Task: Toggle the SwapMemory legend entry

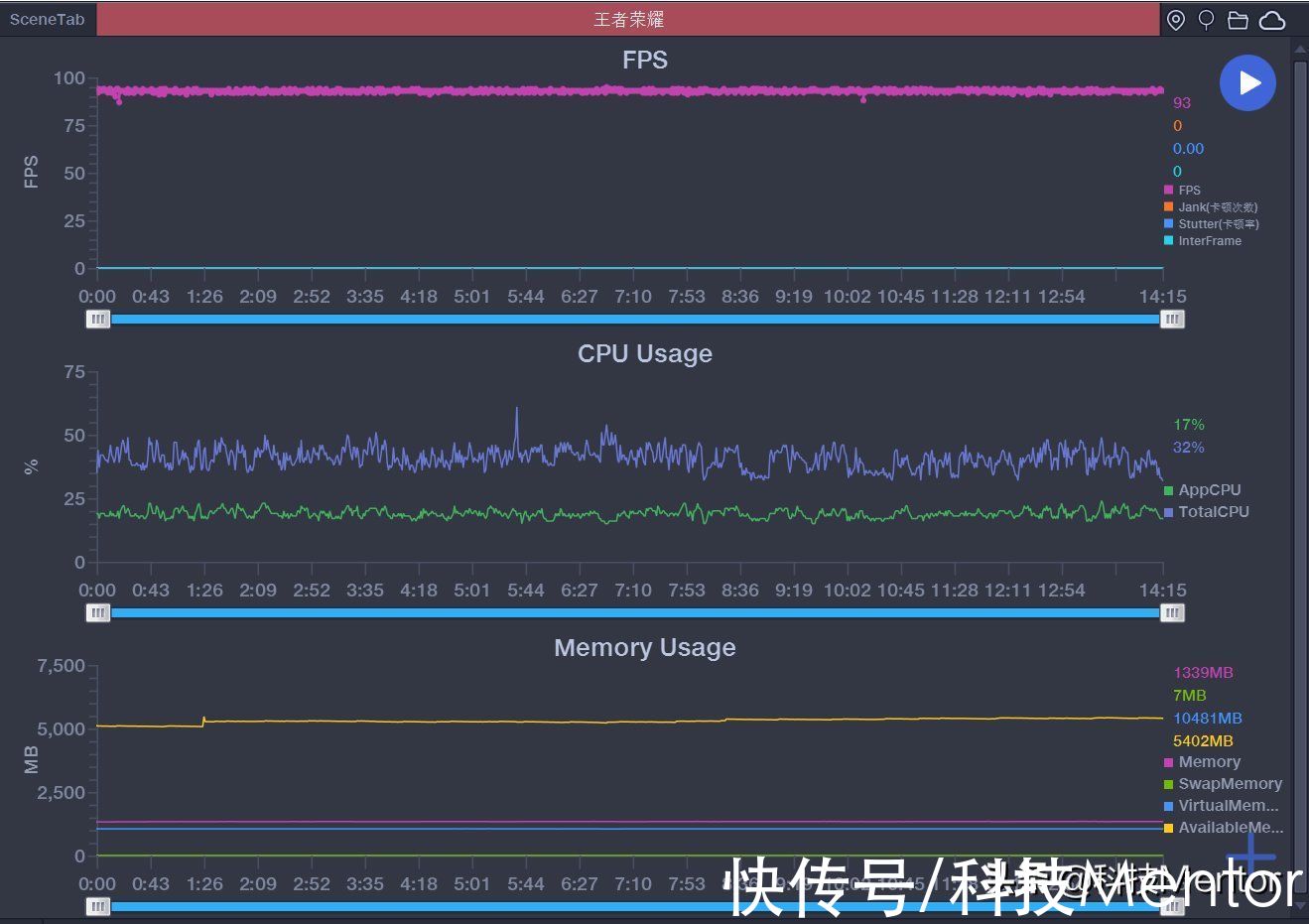Action: point(1223,783)
